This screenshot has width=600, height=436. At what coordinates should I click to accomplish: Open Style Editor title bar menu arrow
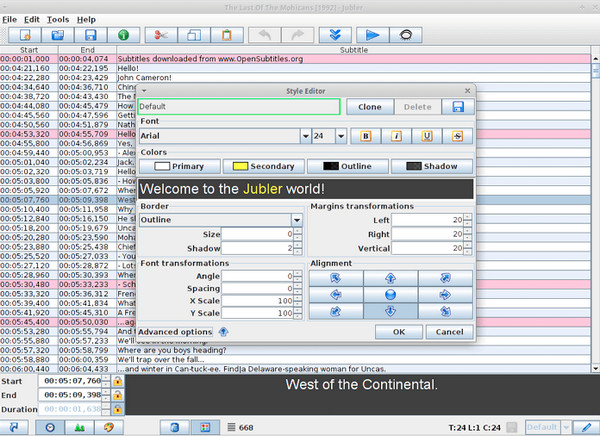[x=144, y=91]
